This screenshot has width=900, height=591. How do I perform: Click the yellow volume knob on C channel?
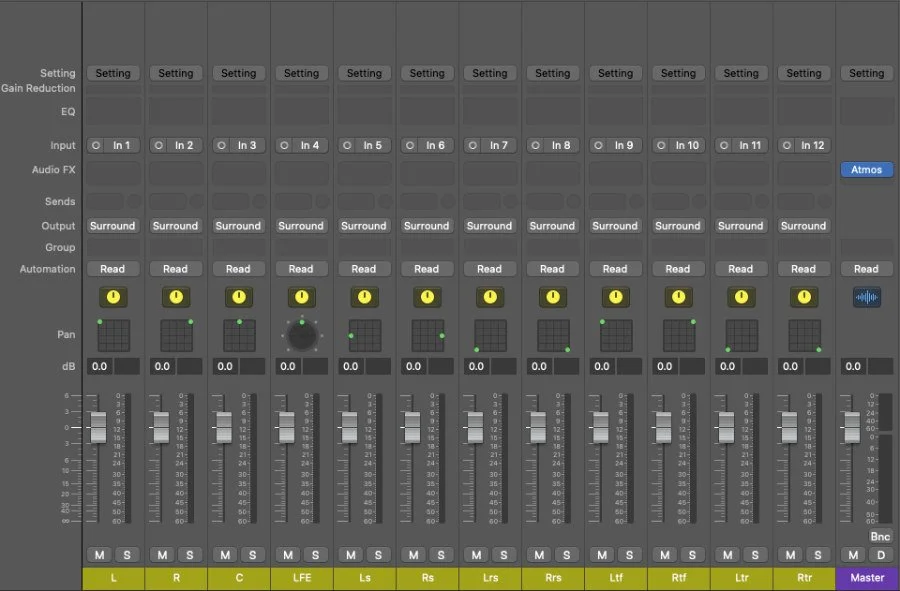click(239, 297)
